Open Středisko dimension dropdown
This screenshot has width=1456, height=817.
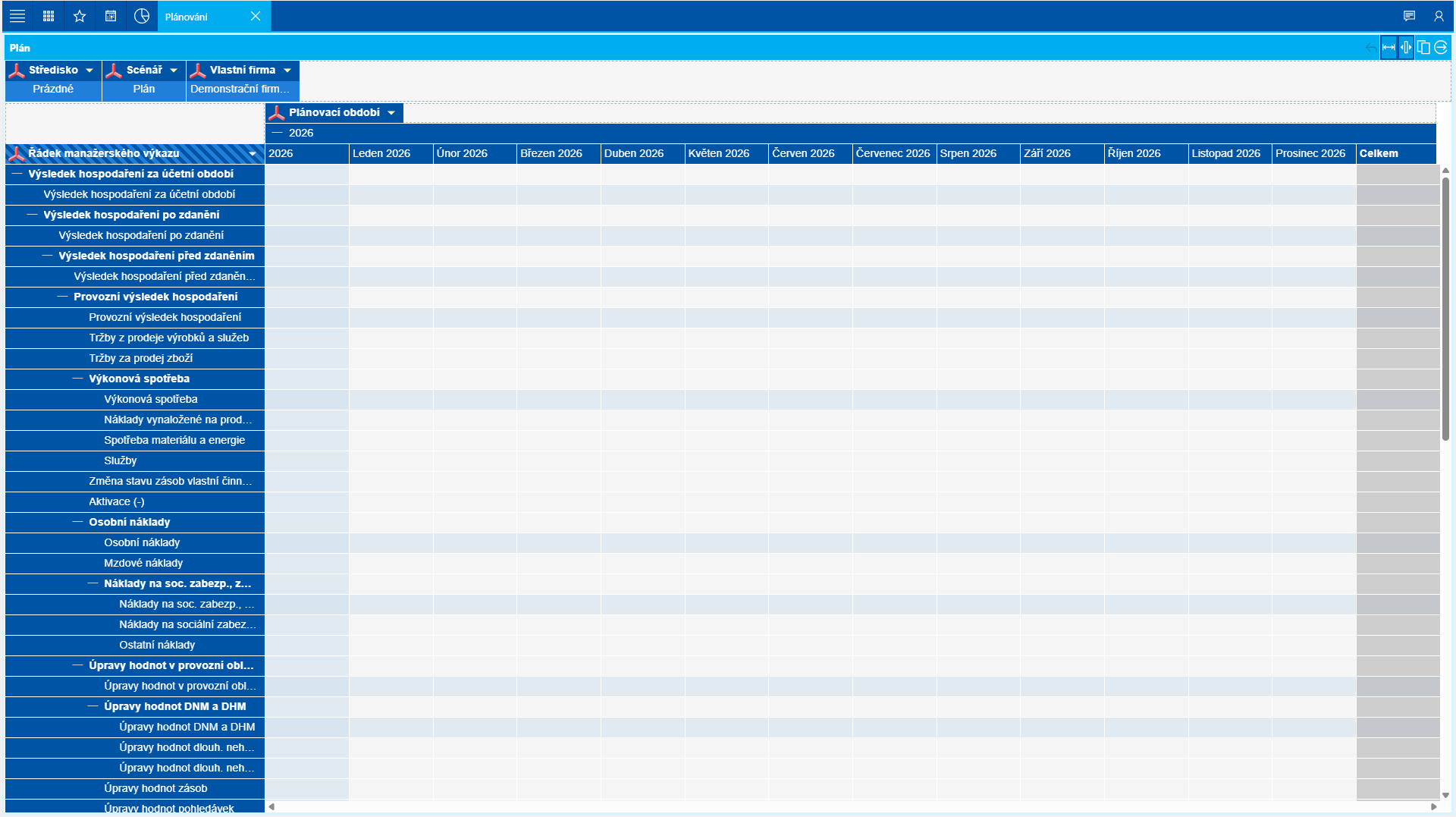(89, 71)
